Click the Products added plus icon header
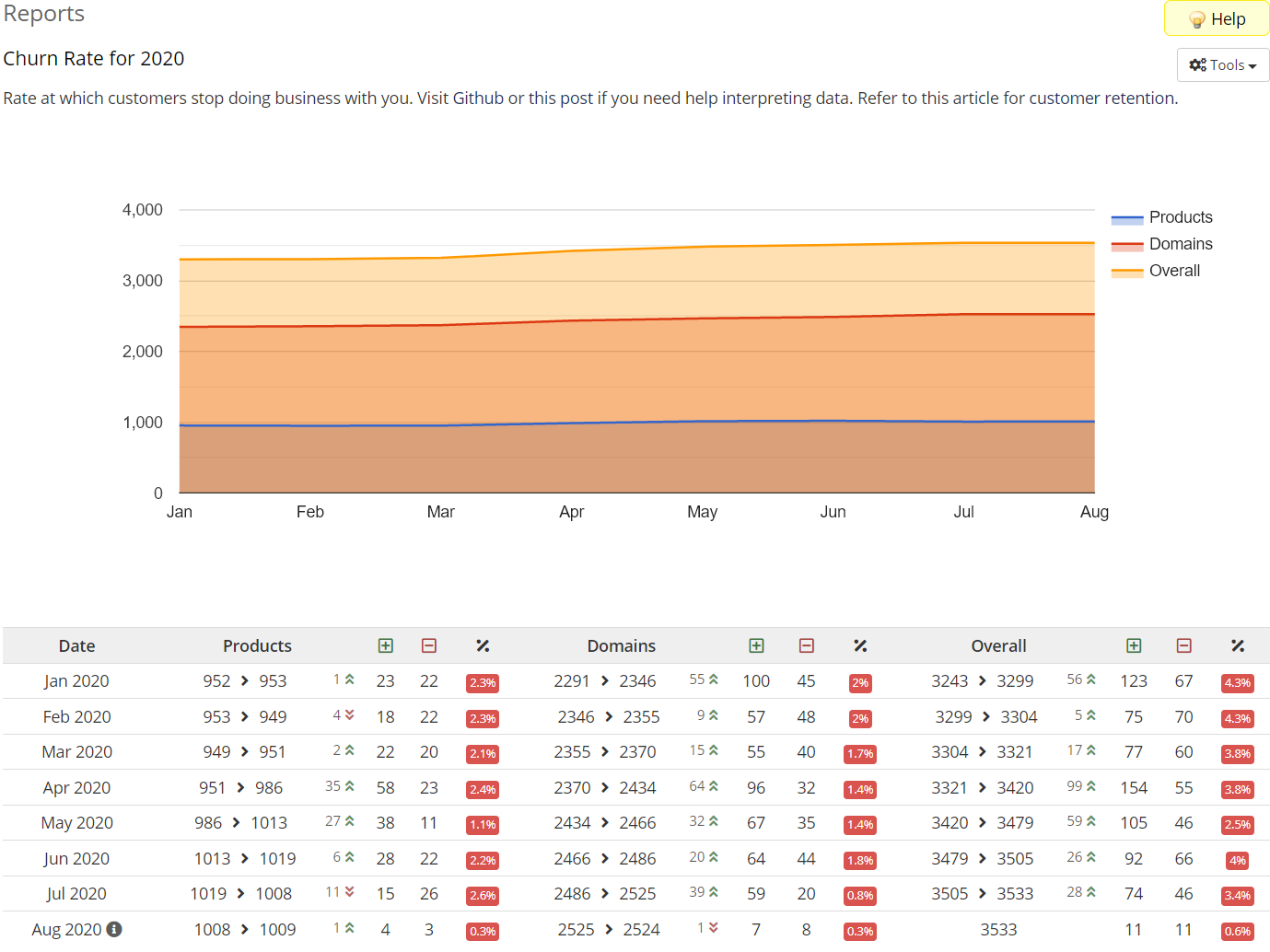 [x=386, y=646]
